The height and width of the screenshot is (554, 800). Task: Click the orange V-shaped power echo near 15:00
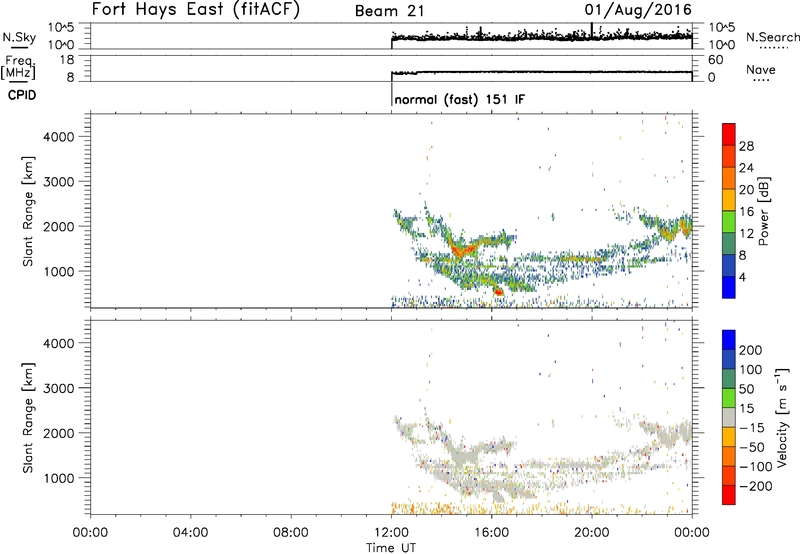463,249
